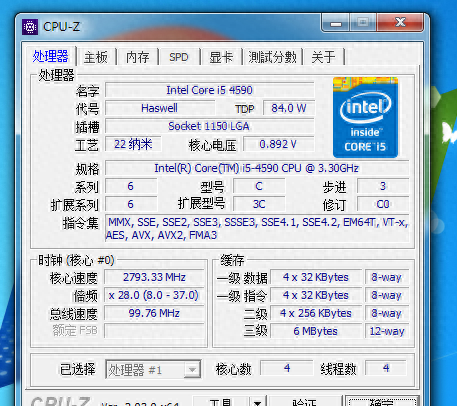457x406 pixels.
Task: Click the name field Intel Core i5 4590
Action: click(210, 90)
